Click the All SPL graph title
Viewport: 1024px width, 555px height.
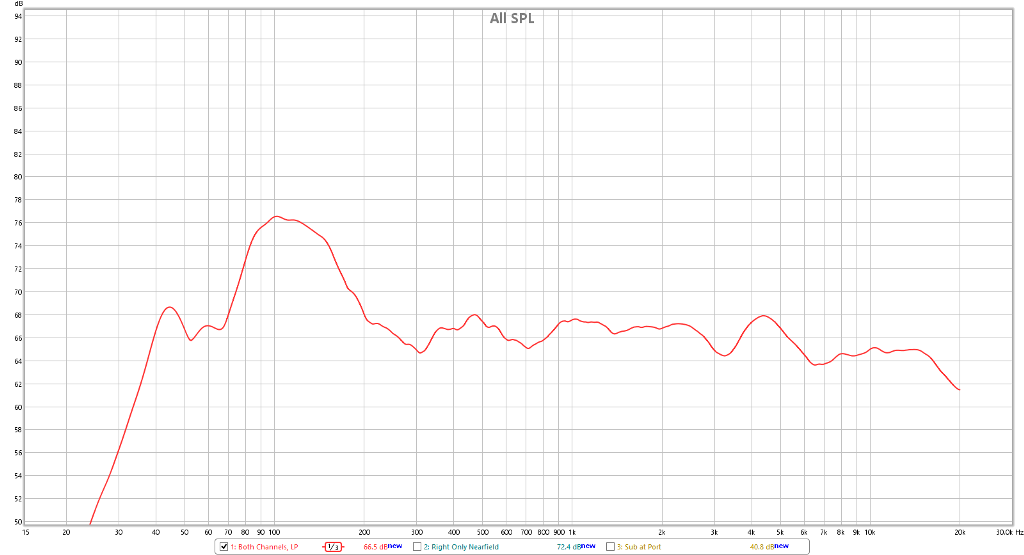tap(511, 18)
